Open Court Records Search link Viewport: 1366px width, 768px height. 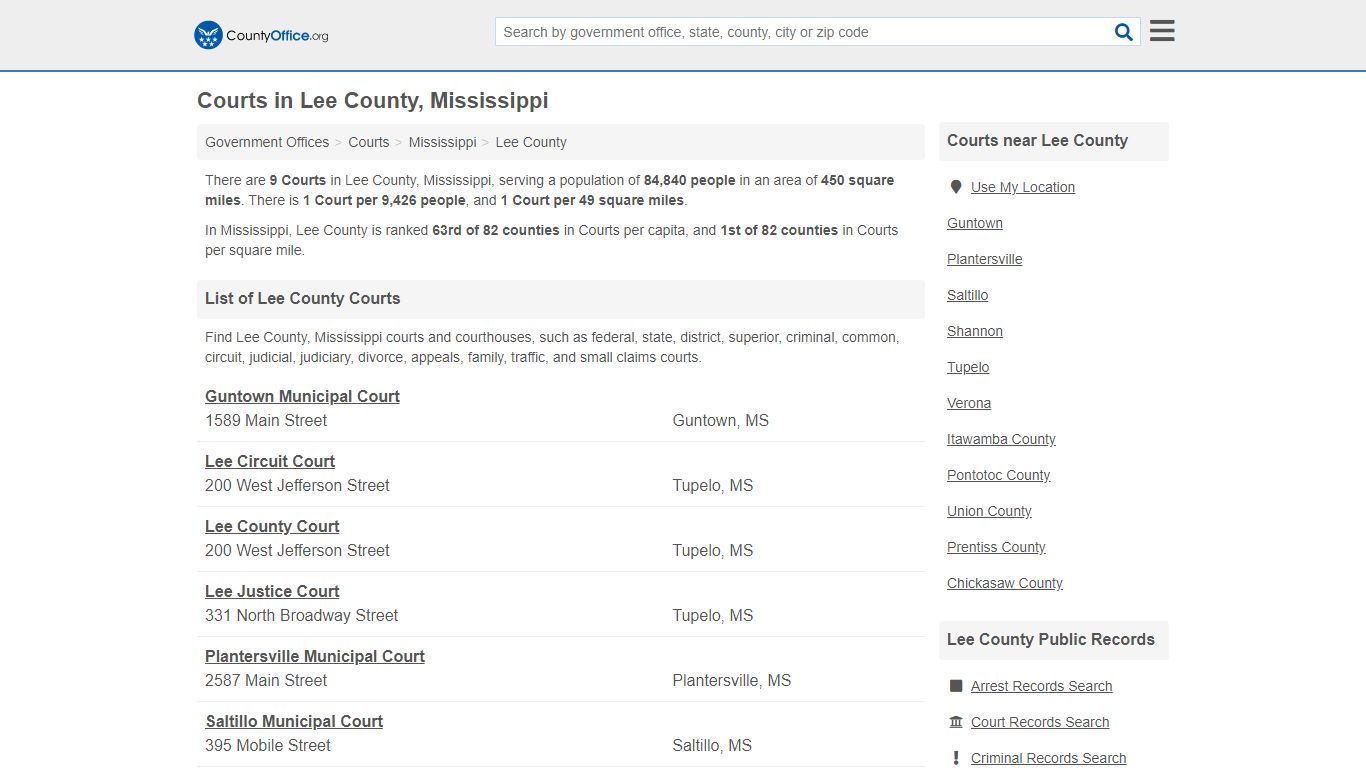click(x=1040, y=722)
